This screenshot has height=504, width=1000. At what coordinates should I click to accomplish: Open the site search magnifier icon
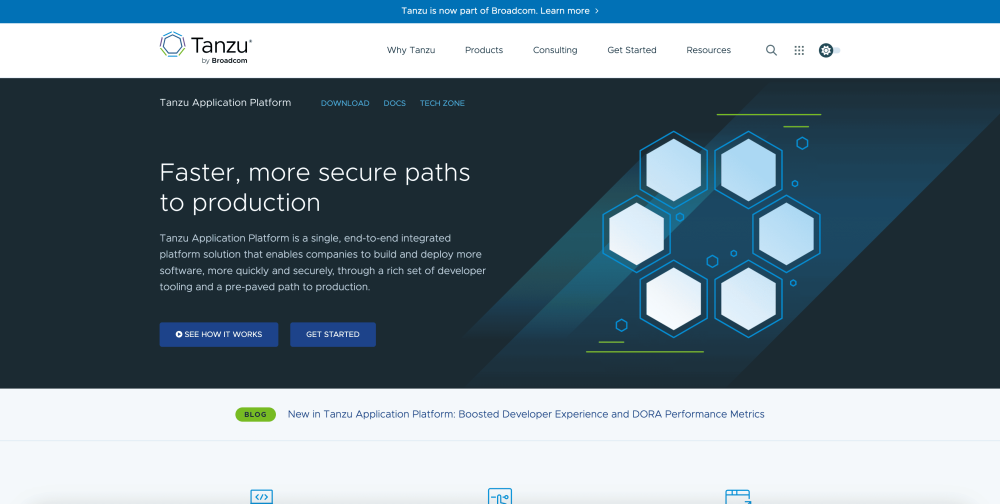pos(771,50)
